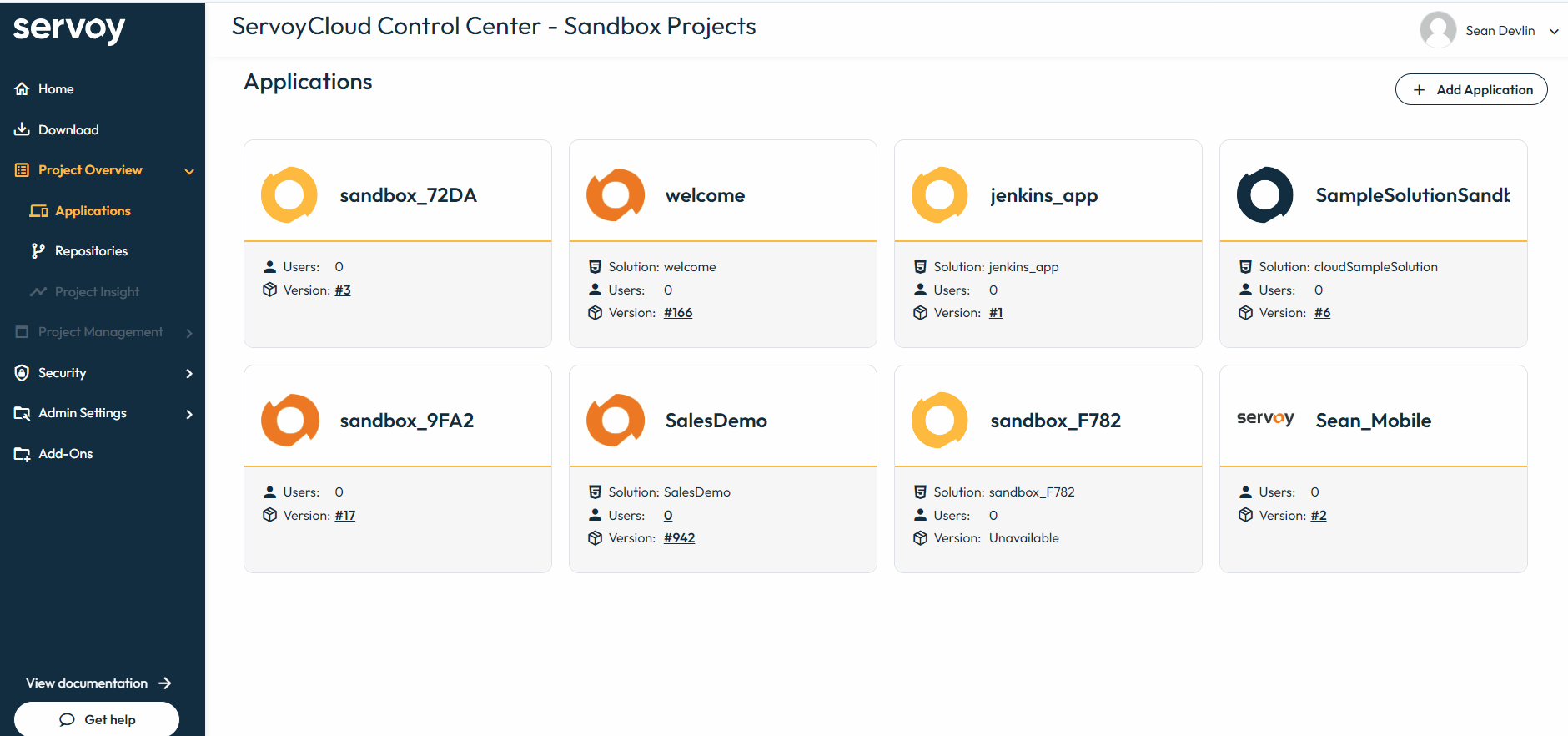
Task: Click the sandbox_F782 application icon
Action: (940, 421)
